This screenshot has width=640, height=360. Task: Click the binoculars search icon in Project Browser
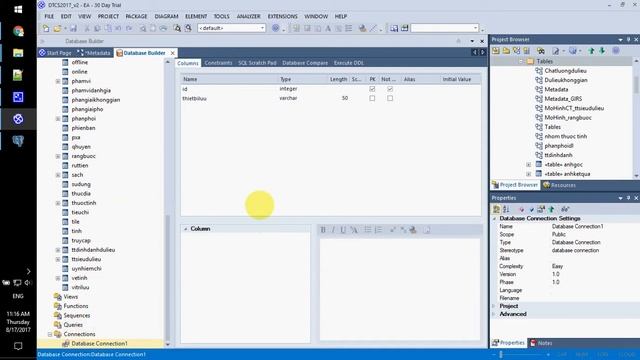pyautogui.click(x=541, y=51)
